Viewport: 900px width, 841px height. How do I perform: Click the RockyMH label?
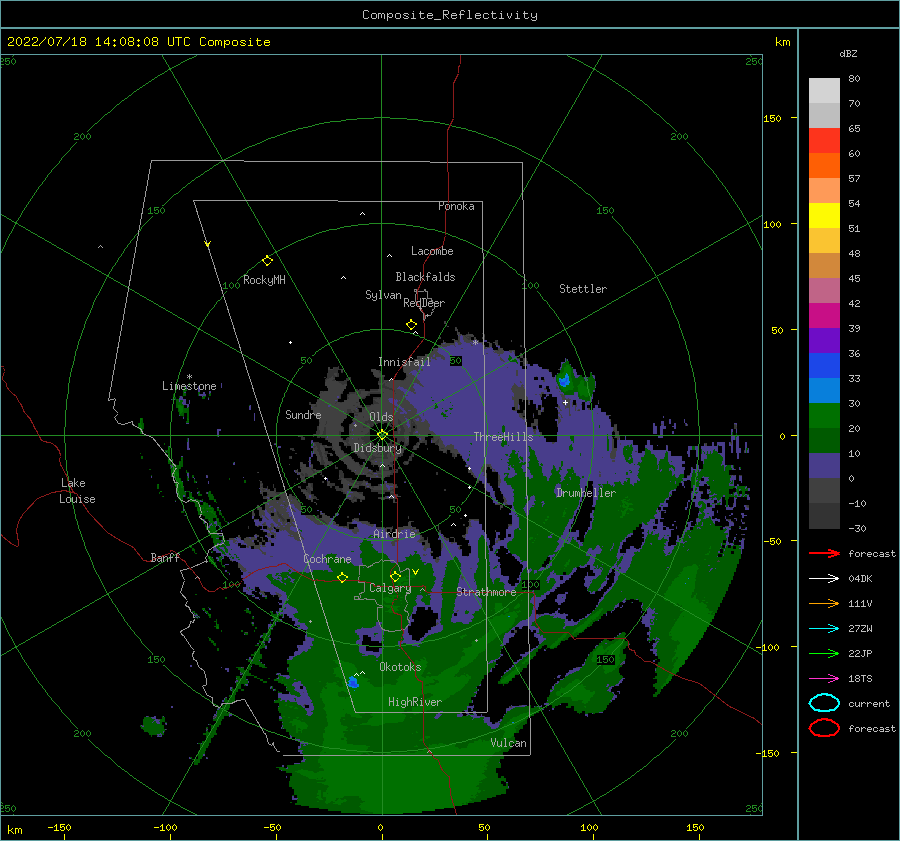click(264, 280)
